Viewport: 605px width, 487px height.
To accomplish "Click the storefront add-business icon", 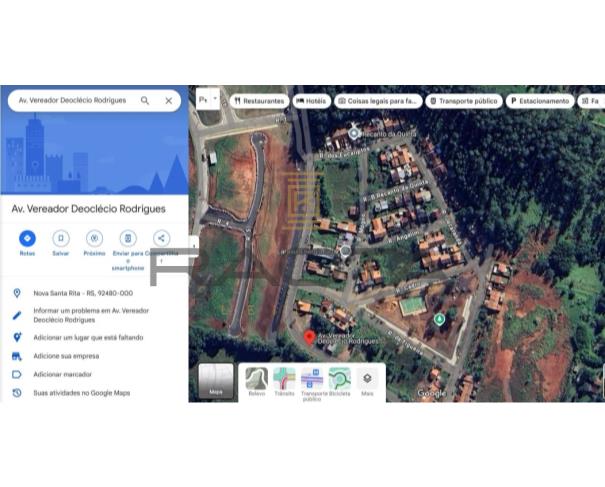I will pos(17,356).
